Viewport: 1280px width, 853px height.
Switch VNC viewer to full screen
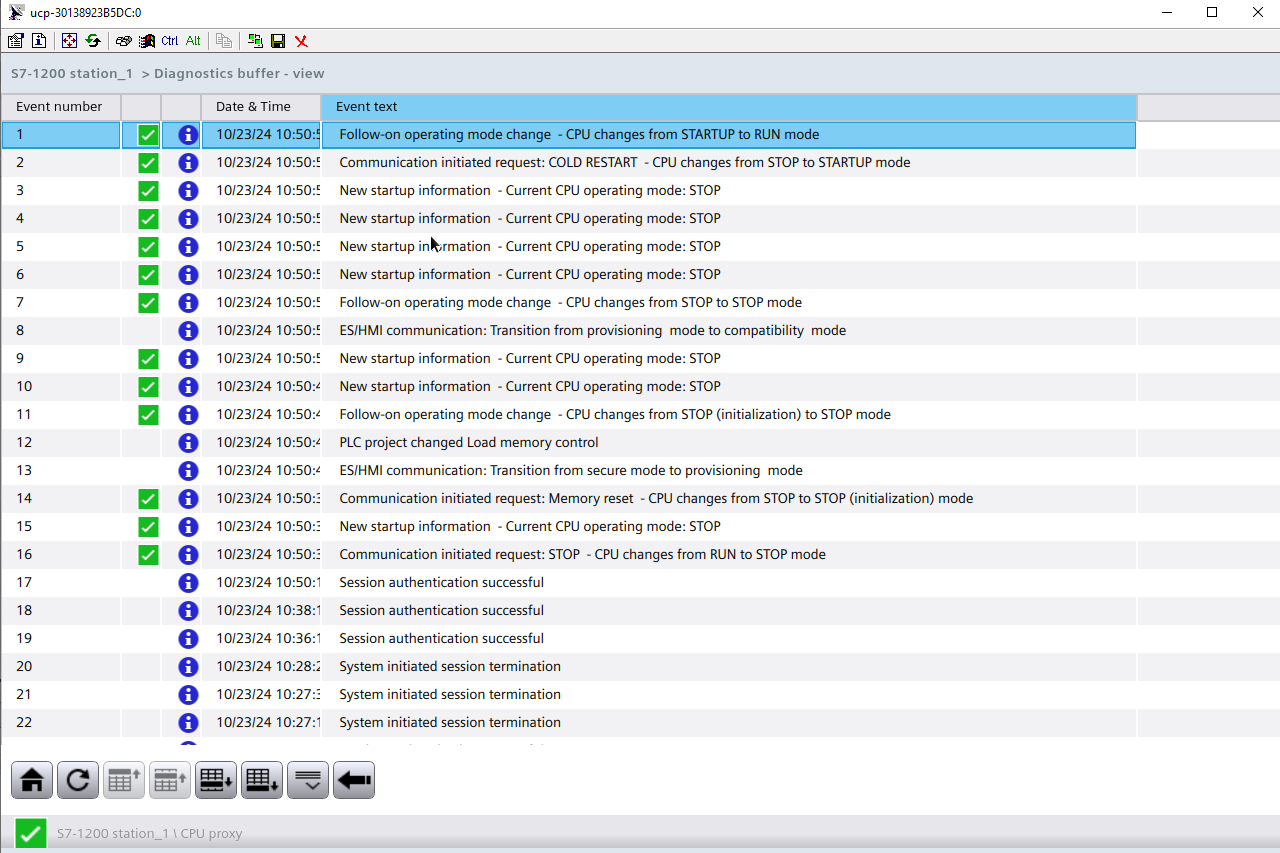coord(69,41)
